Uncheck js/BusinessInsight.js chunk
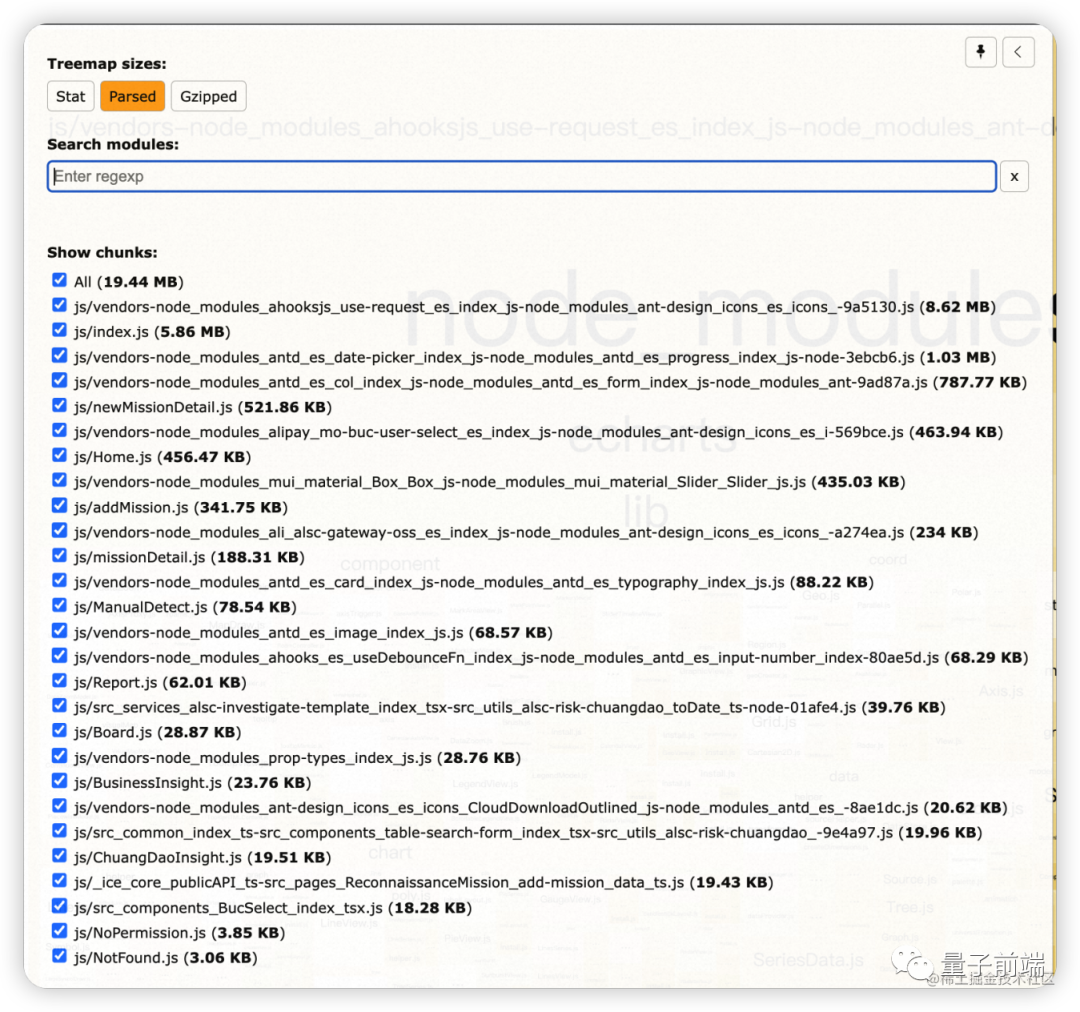1080x1012 pixels. (x=60, y=781)
